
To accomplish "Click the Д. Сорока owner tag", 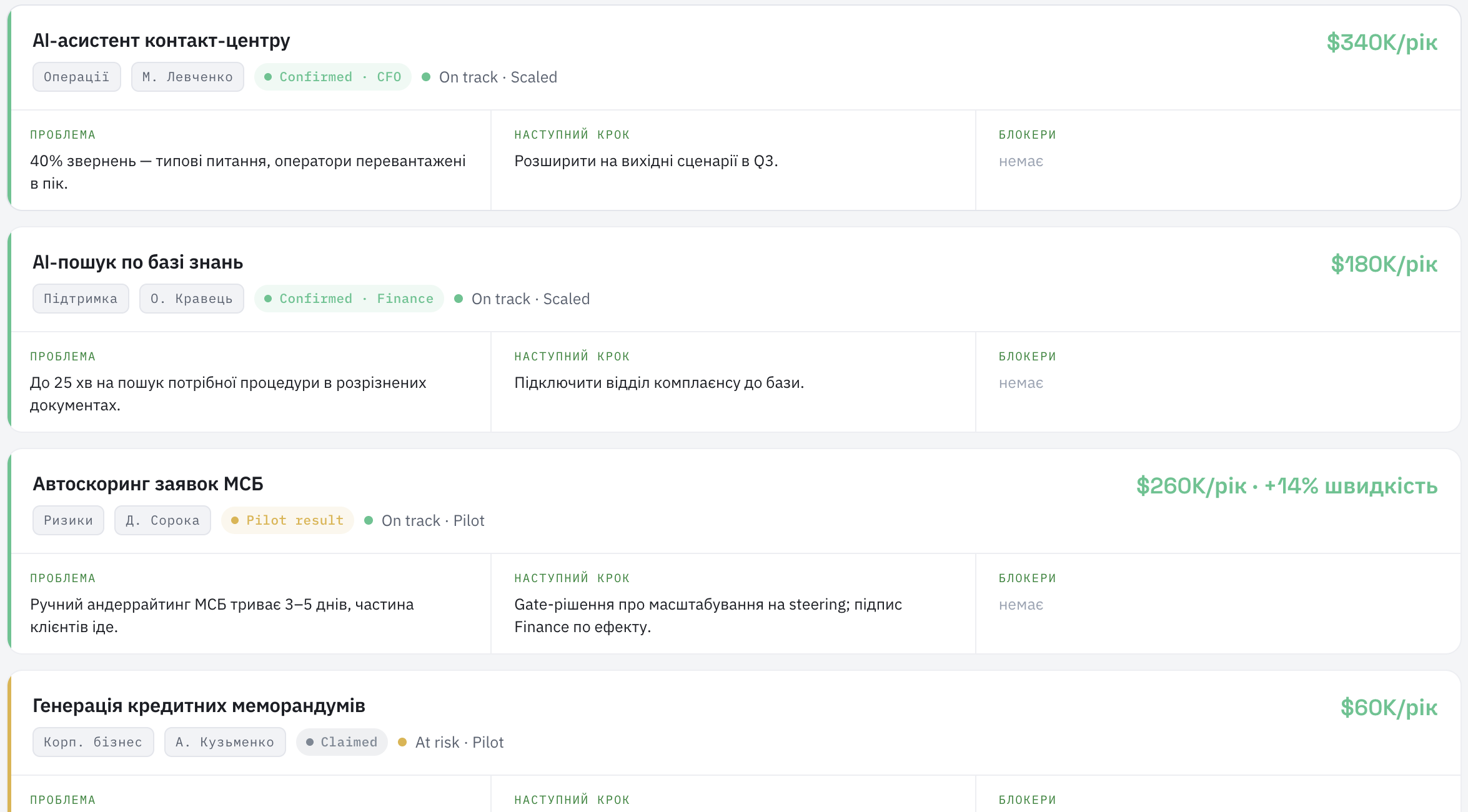I will pyautogui.click(x=162, y=520).
